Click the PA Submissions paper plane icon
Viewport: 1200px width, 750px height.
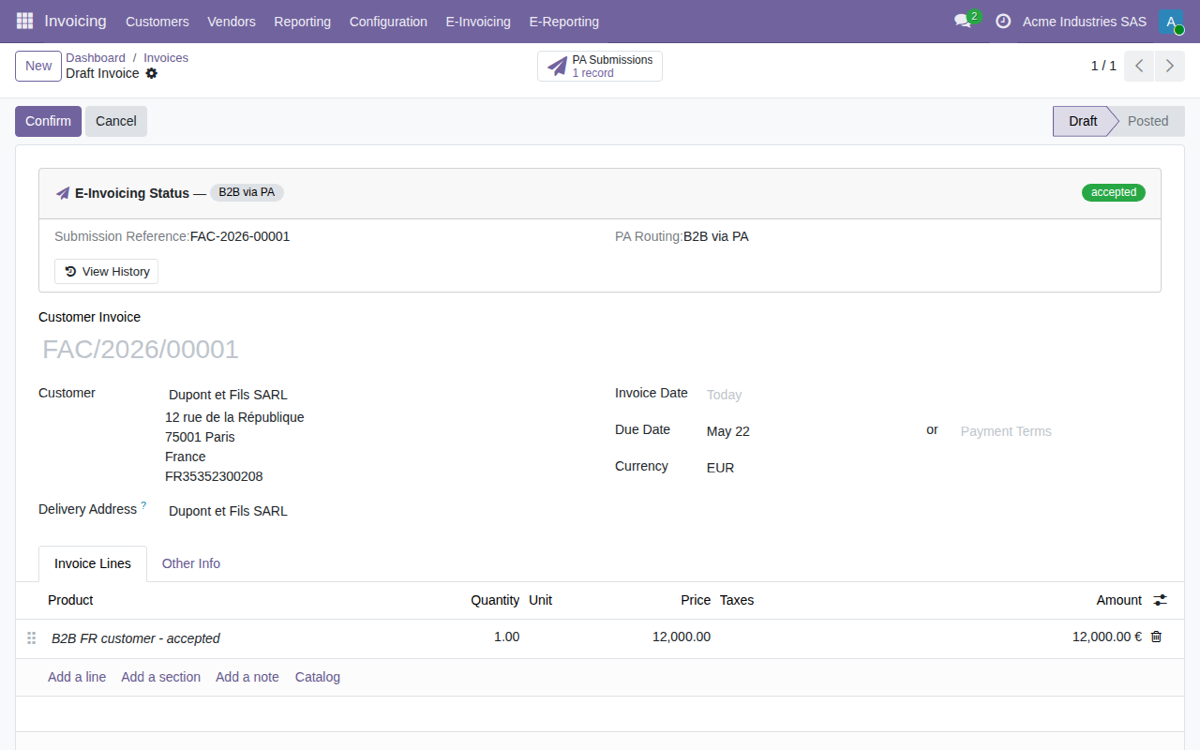557,67
